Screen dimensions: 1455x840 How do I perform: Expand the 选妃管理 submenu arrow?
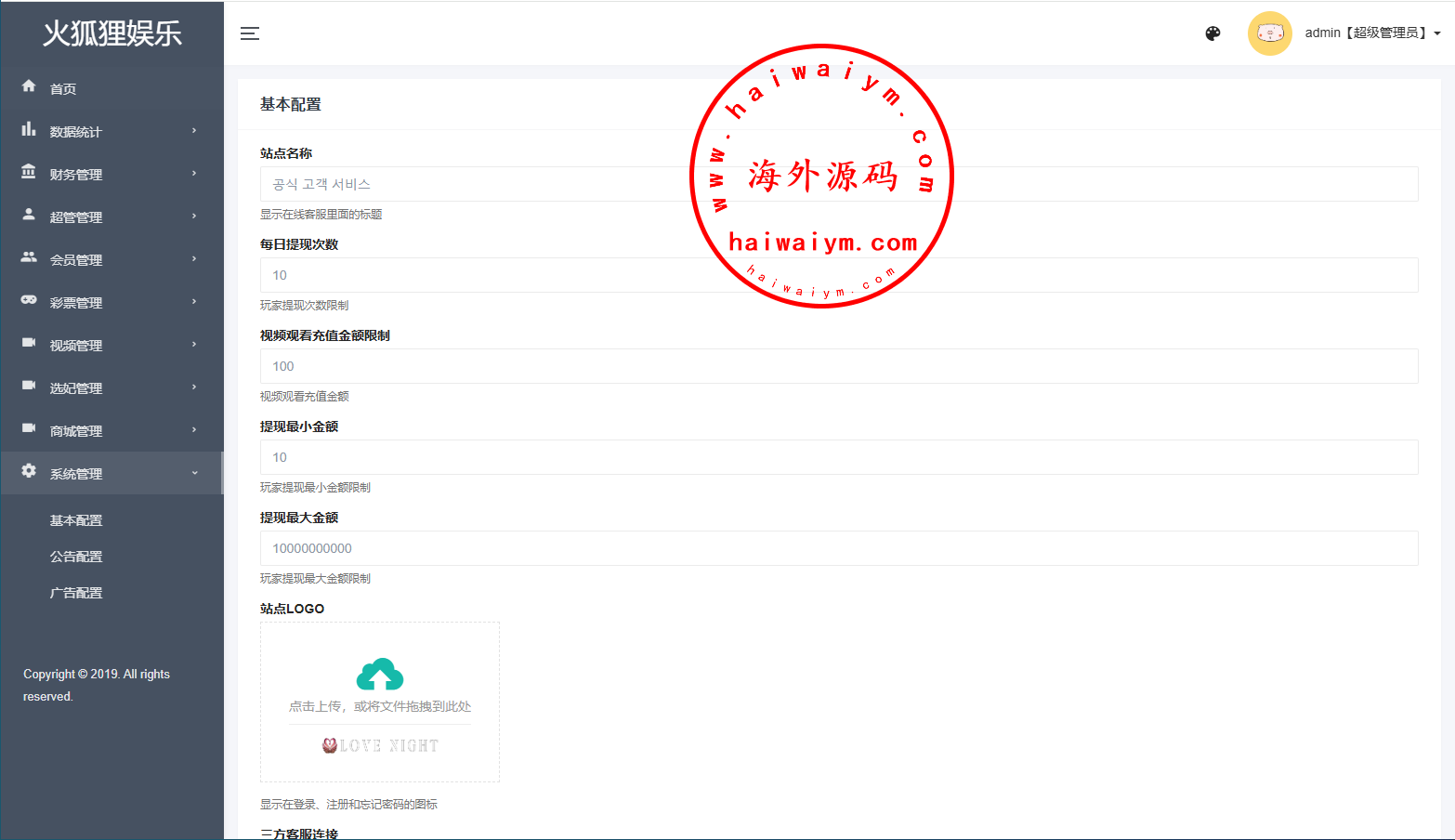point(194,387)
